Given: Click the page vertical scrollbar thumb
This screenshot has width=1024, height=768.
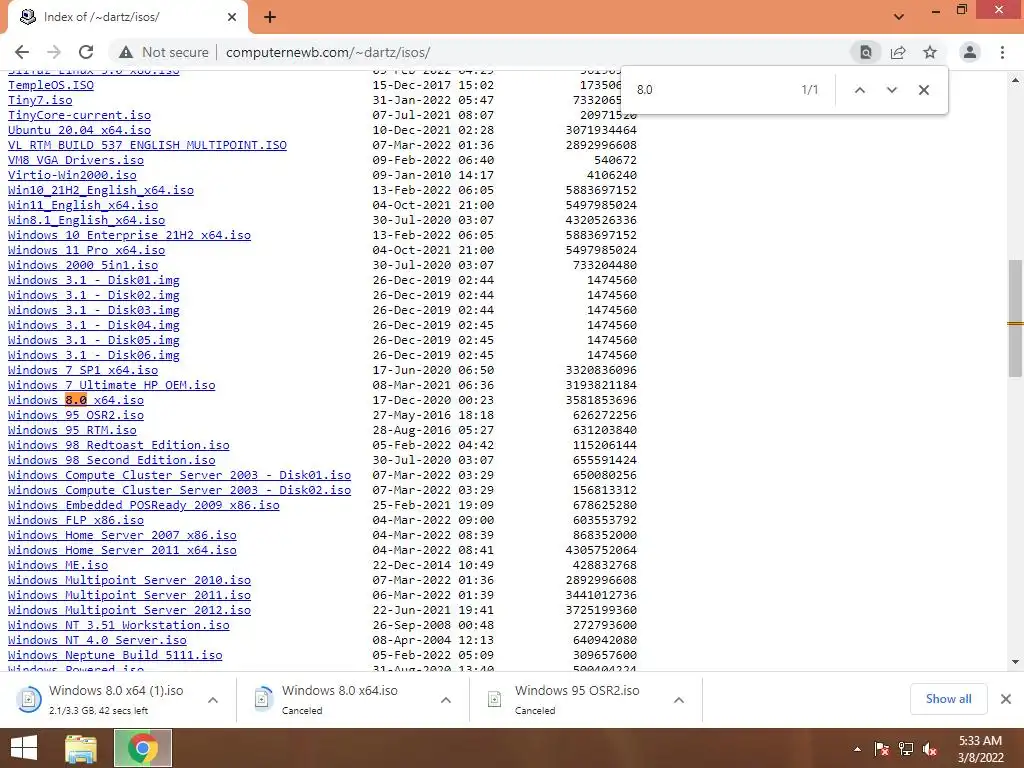Looking at the screenshot, I should tap(1015, 318).
